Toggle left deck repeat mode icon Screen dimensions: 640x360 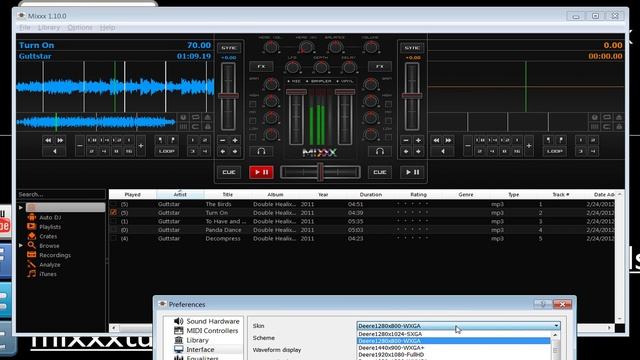coord(196,118)
